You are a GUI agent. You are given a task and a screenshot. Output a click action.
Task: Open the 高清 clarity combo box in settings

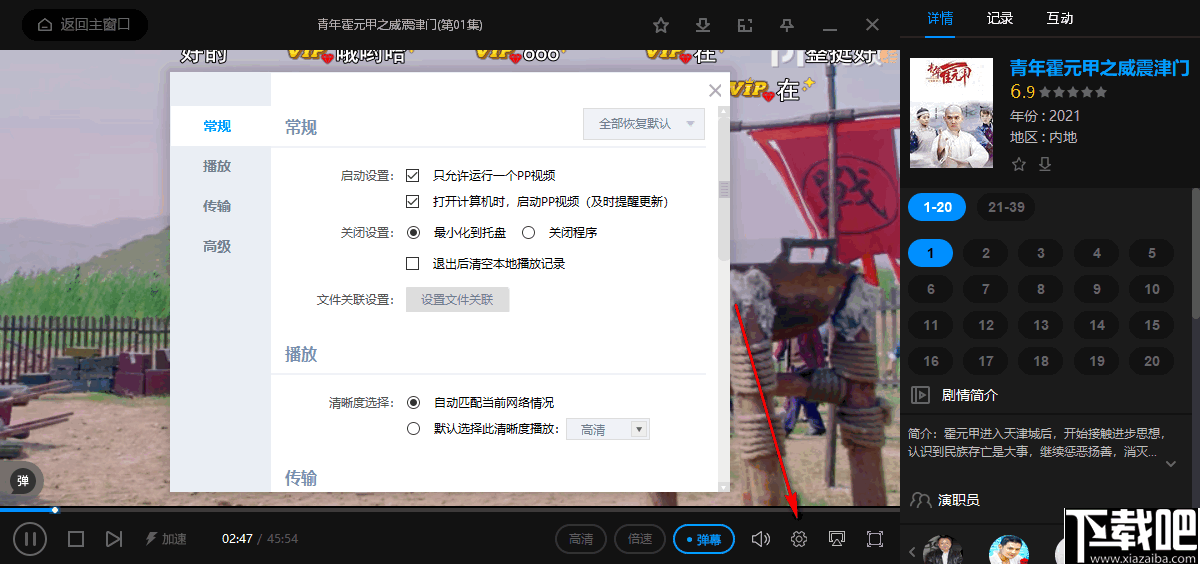click(608, 429)
